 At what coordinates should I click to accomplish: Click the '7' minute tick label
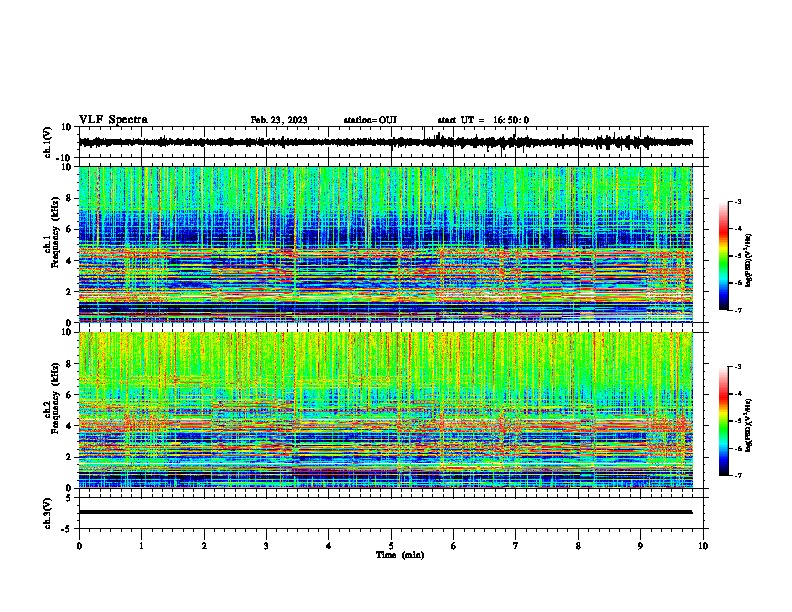[x=516, y=546]
